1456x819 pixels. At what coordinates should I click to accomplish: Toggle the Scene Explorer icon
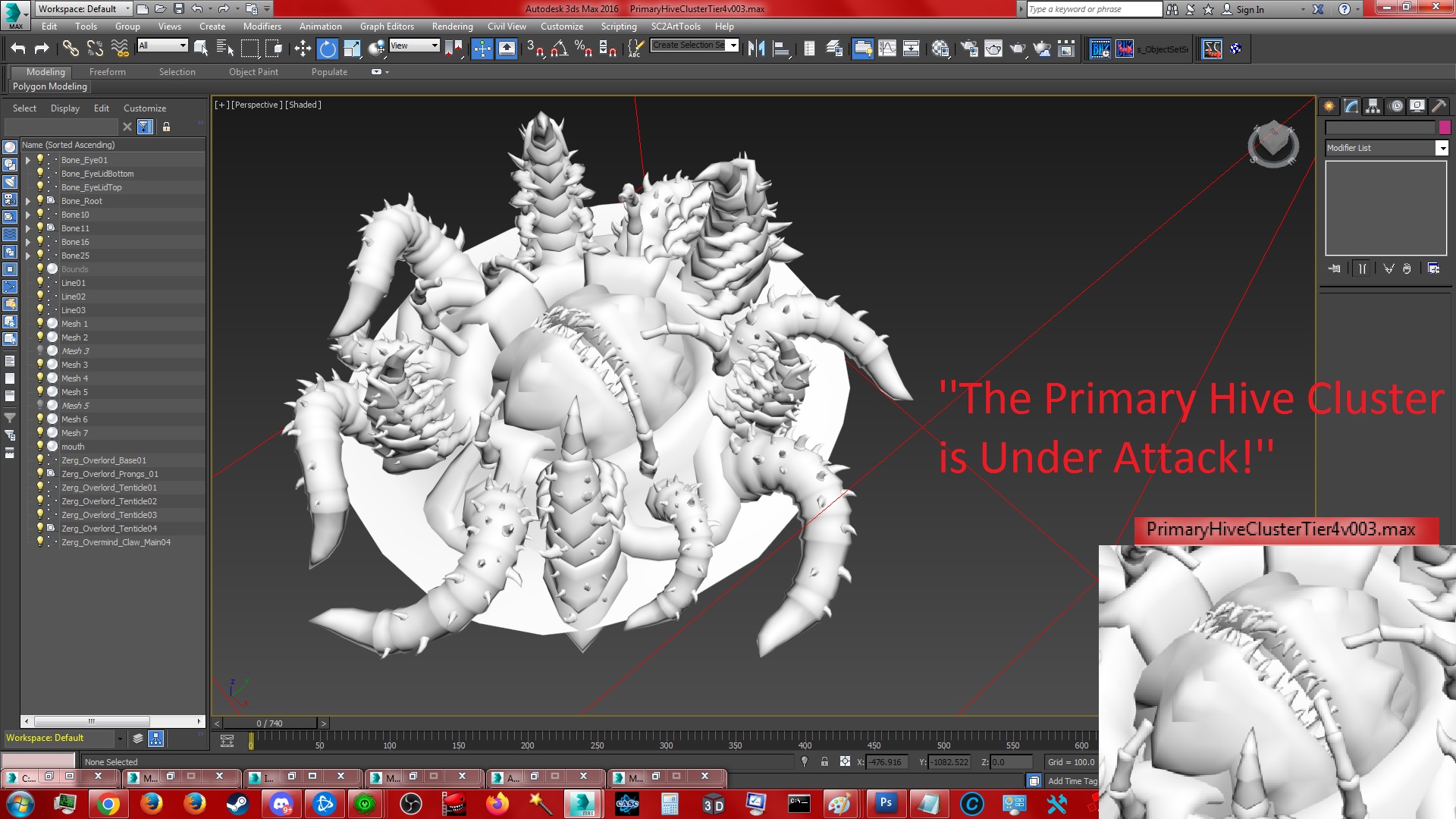click(x=809, y=49)
